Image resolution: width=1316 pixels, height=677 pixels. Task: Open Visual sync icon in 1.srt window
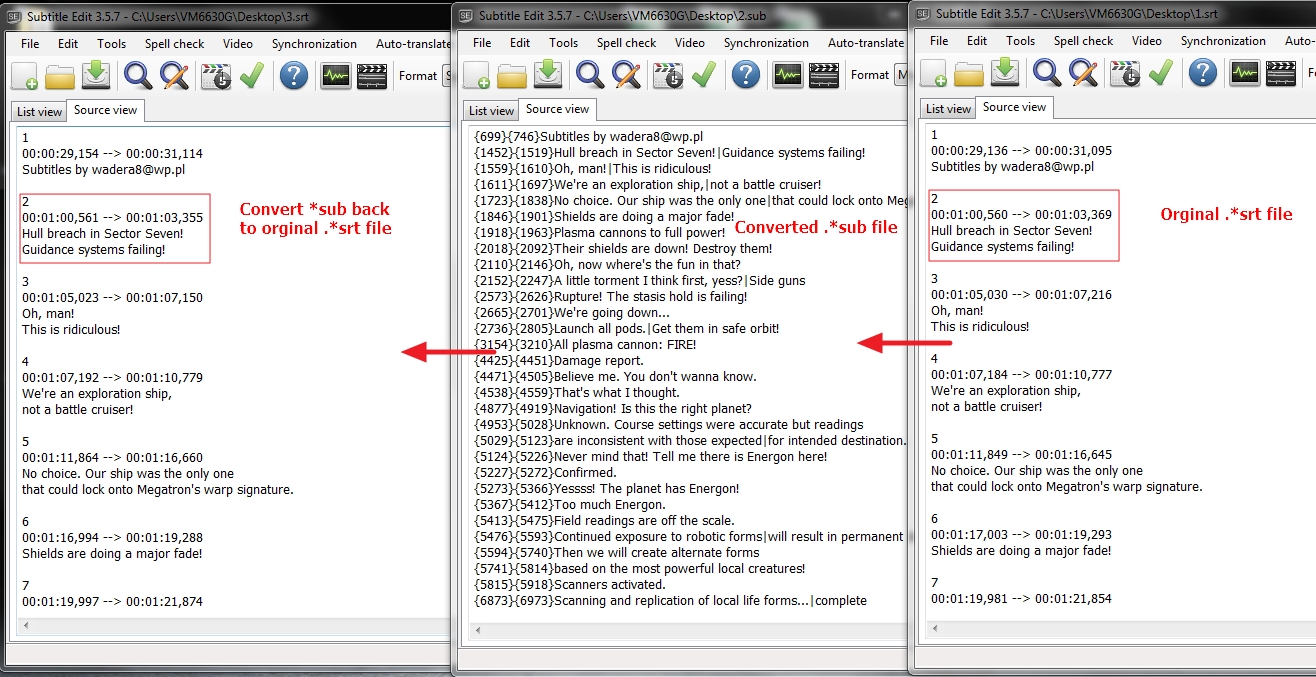(1125, 73)
